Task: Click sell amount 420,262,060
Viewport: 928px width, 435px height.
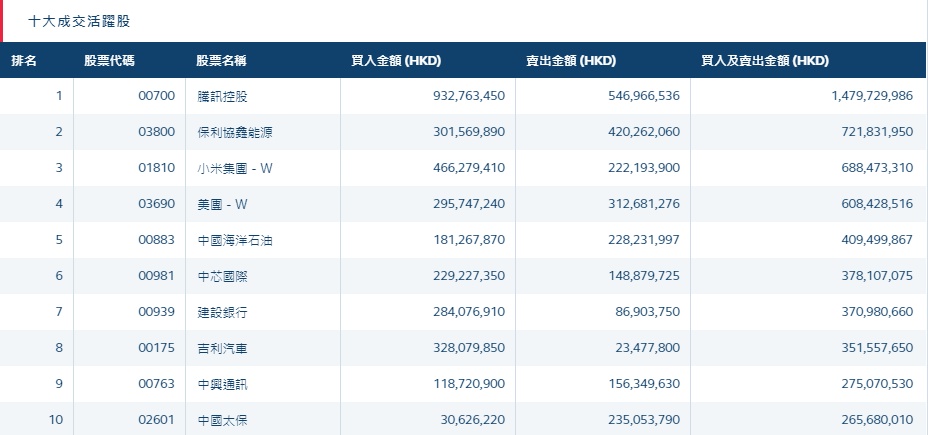Action: coord(644,132)
